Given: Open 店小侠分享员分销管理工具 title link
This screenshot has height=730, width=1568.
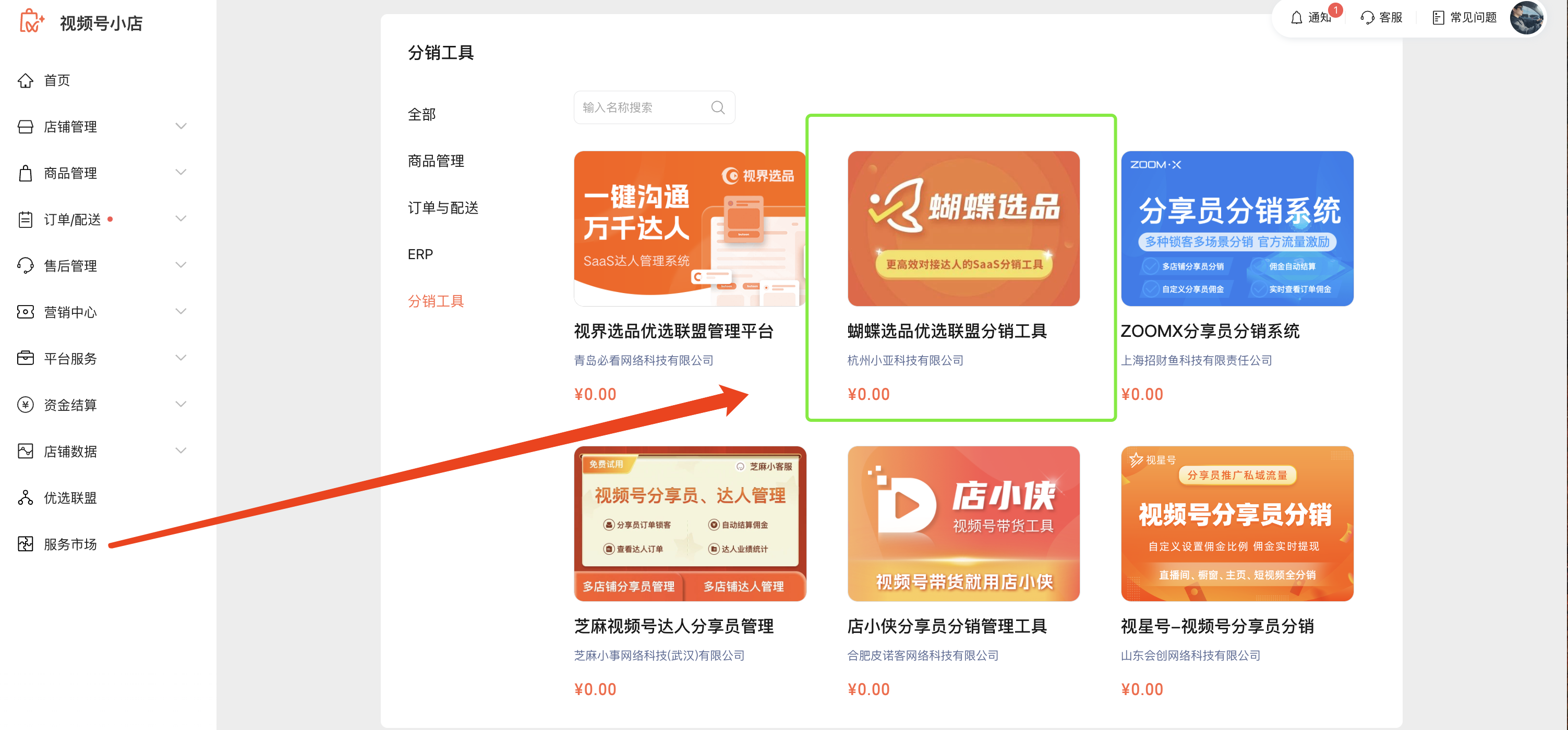Looking at the screenshot, I should click(947, 626).
